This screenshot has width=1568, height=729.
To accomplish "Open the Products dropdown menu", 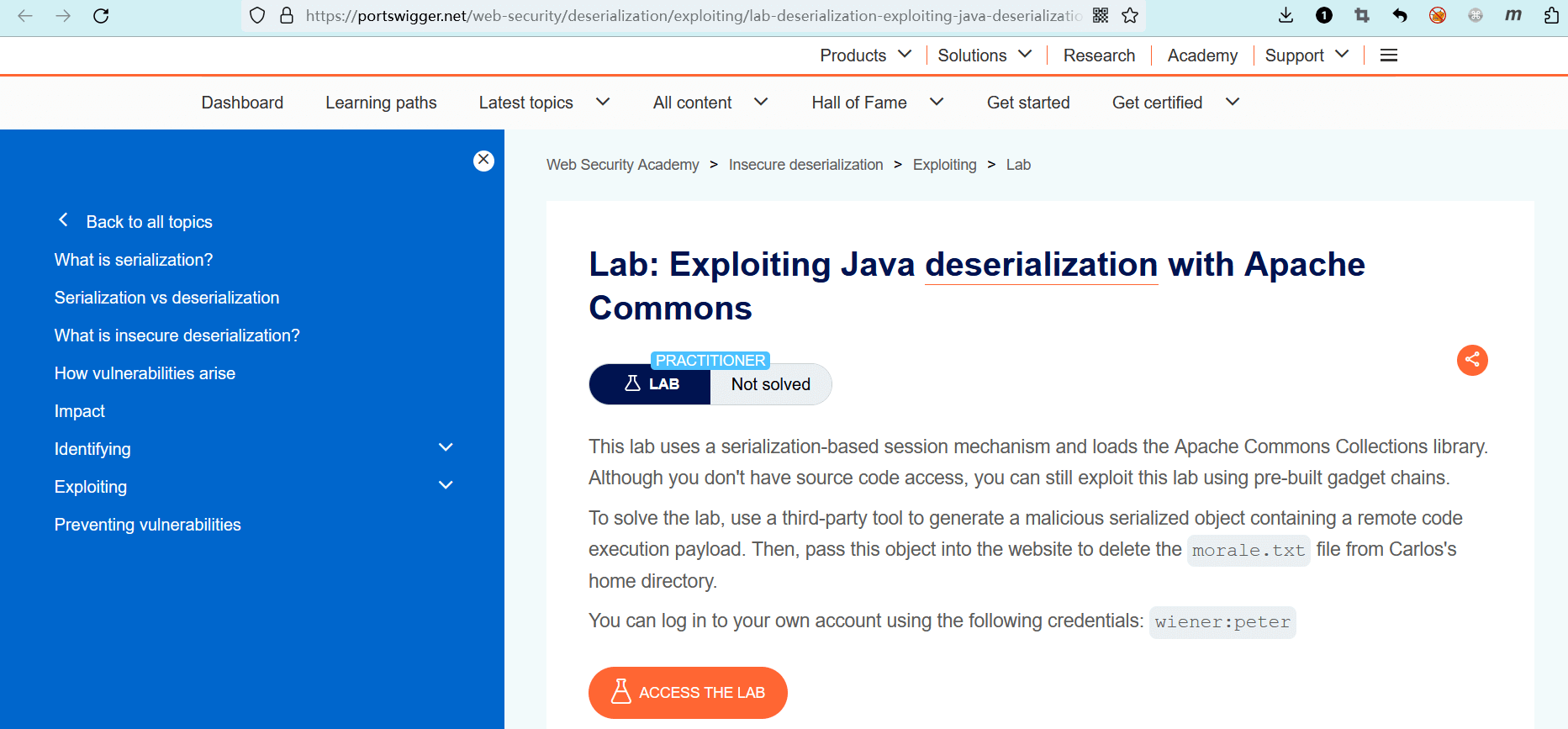I will pos(865,55).
